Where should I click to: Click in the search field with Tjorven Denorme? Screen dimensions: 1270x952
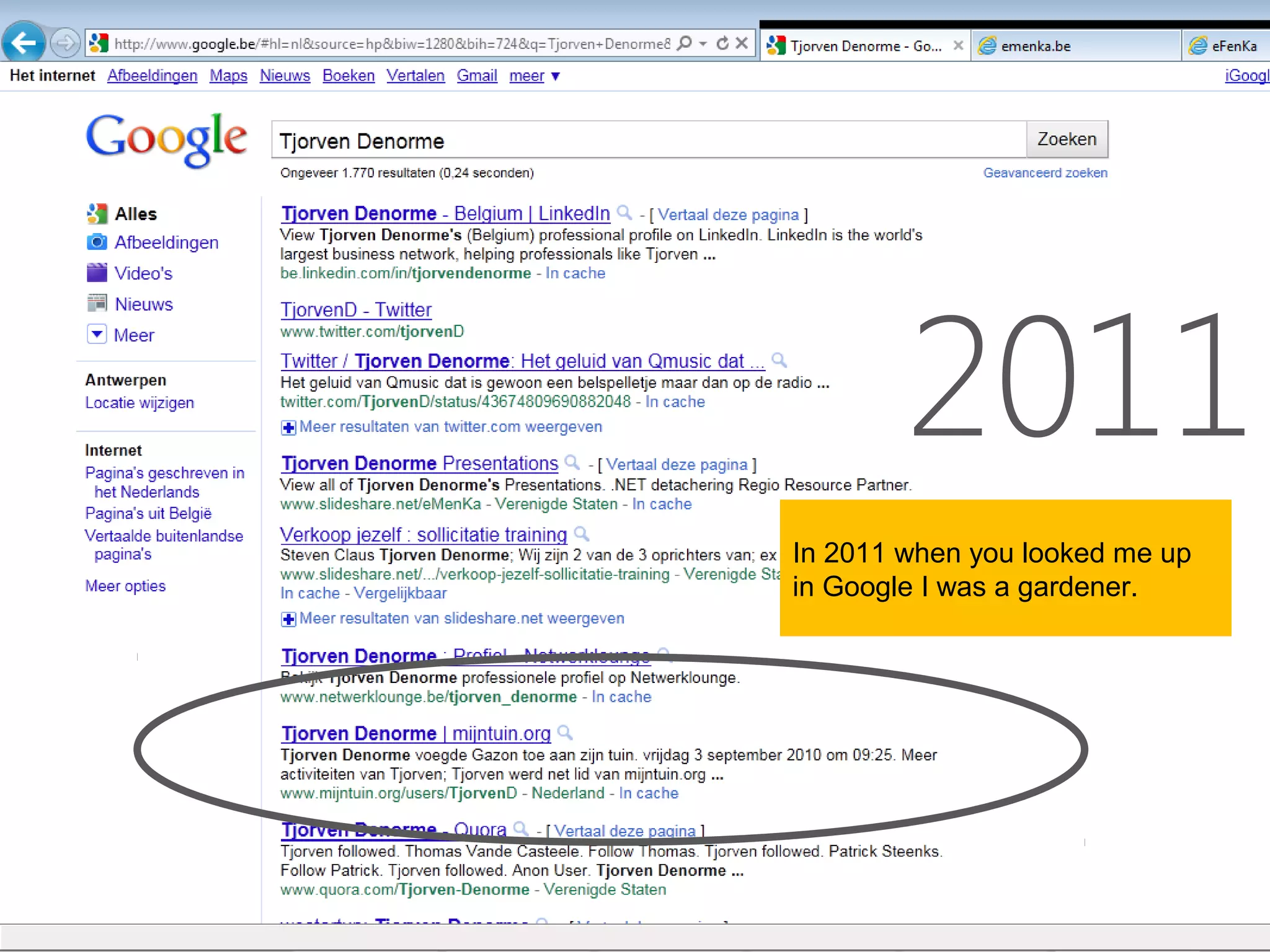tap(649, 140)
